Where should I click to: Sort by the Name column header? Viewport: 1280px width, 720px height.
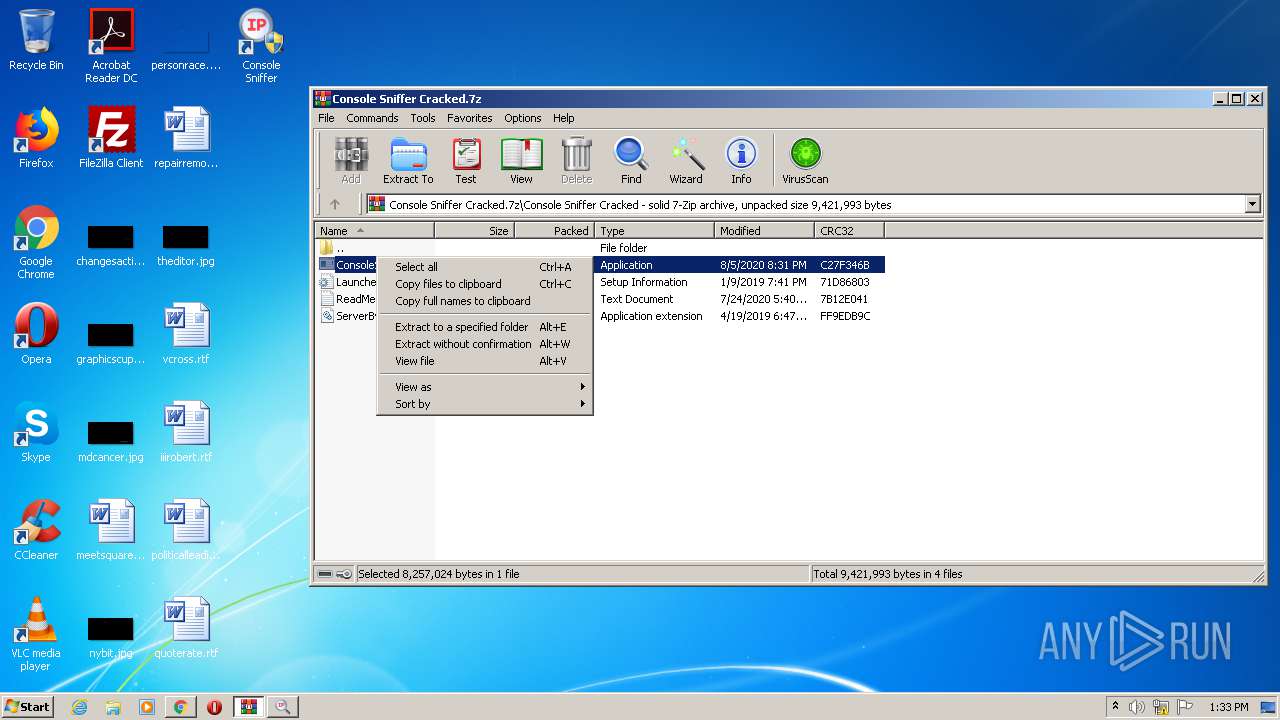374,231
